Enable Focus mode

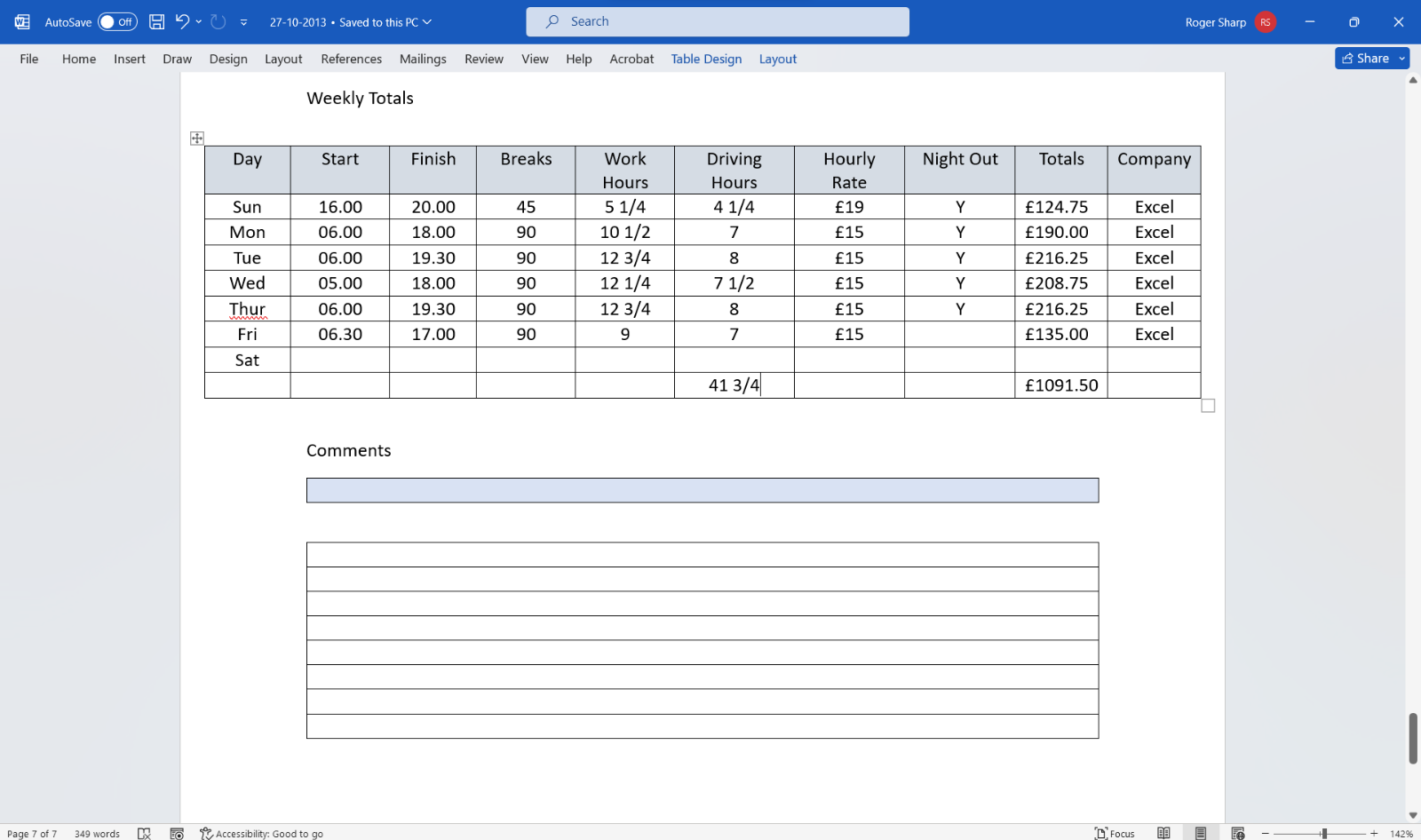(x=1115, y=833)
